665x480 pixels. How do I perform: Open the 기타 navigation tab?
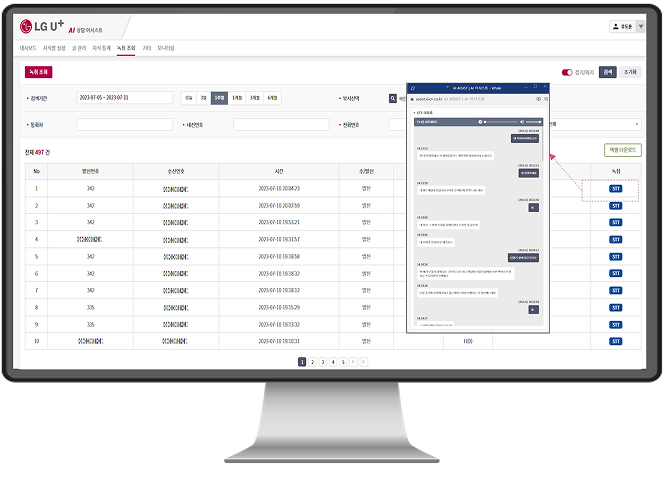point(147,48)
